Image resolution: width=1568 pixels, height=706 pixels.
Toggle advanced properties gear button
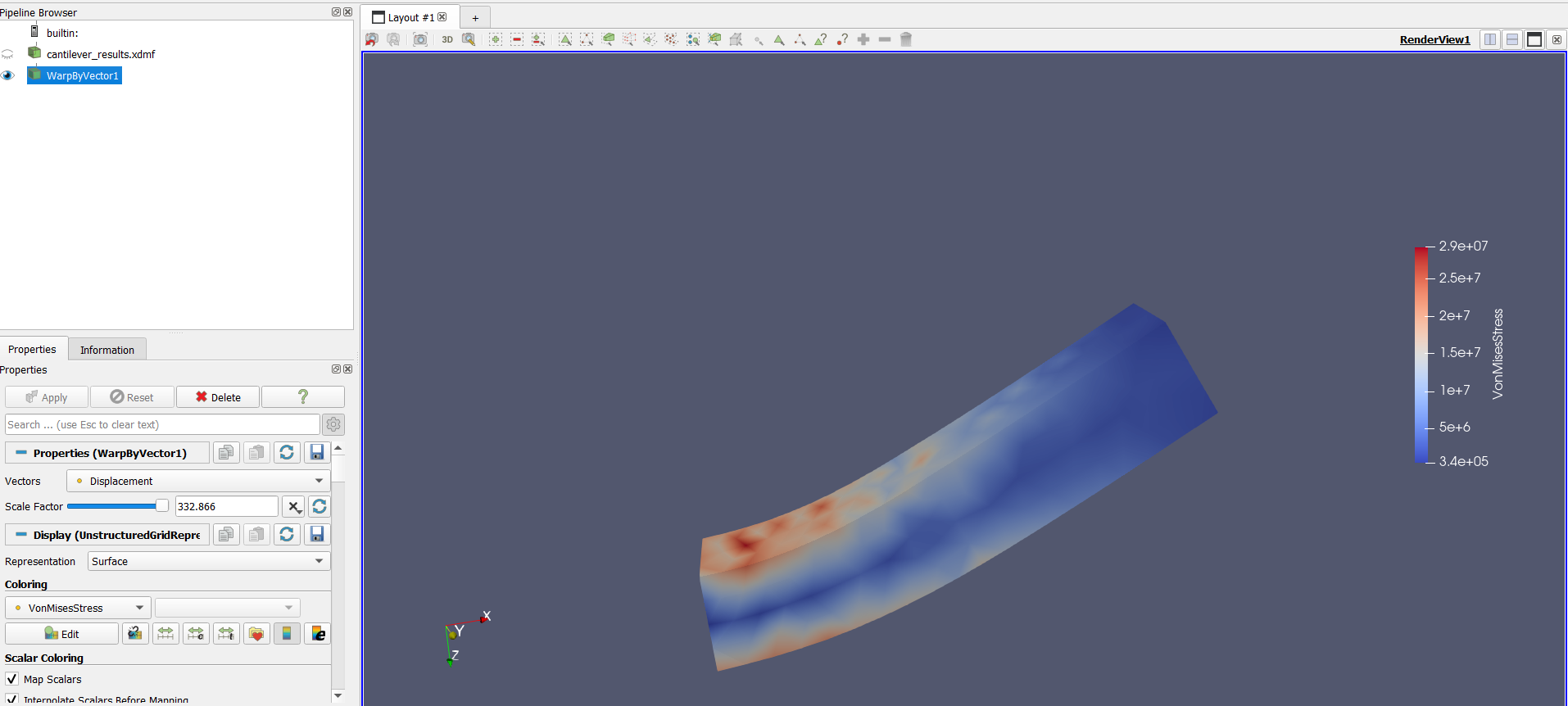coord(333,424)
